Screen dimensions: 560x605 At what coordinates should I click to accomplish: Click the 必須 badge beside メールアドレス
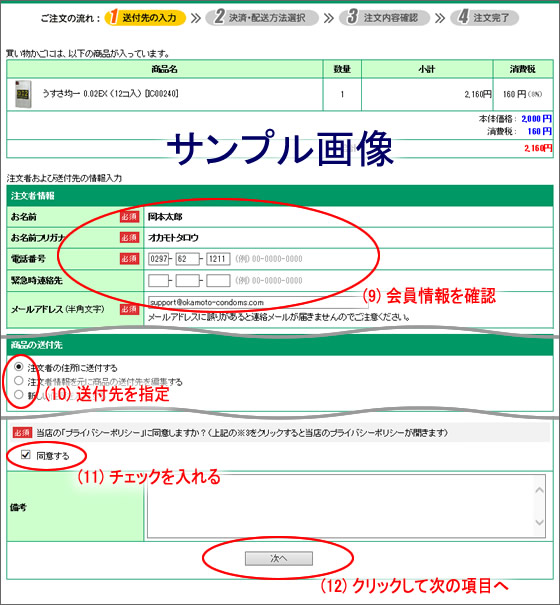click(x=129, y=309)
